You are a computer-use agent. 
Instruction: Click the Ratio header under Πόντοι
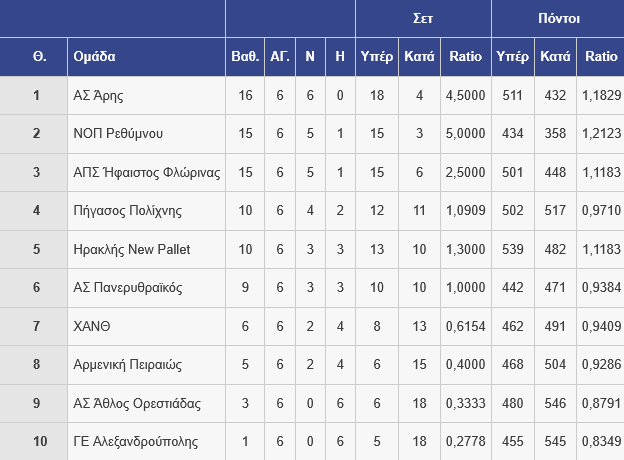click(x=602, y=56)
